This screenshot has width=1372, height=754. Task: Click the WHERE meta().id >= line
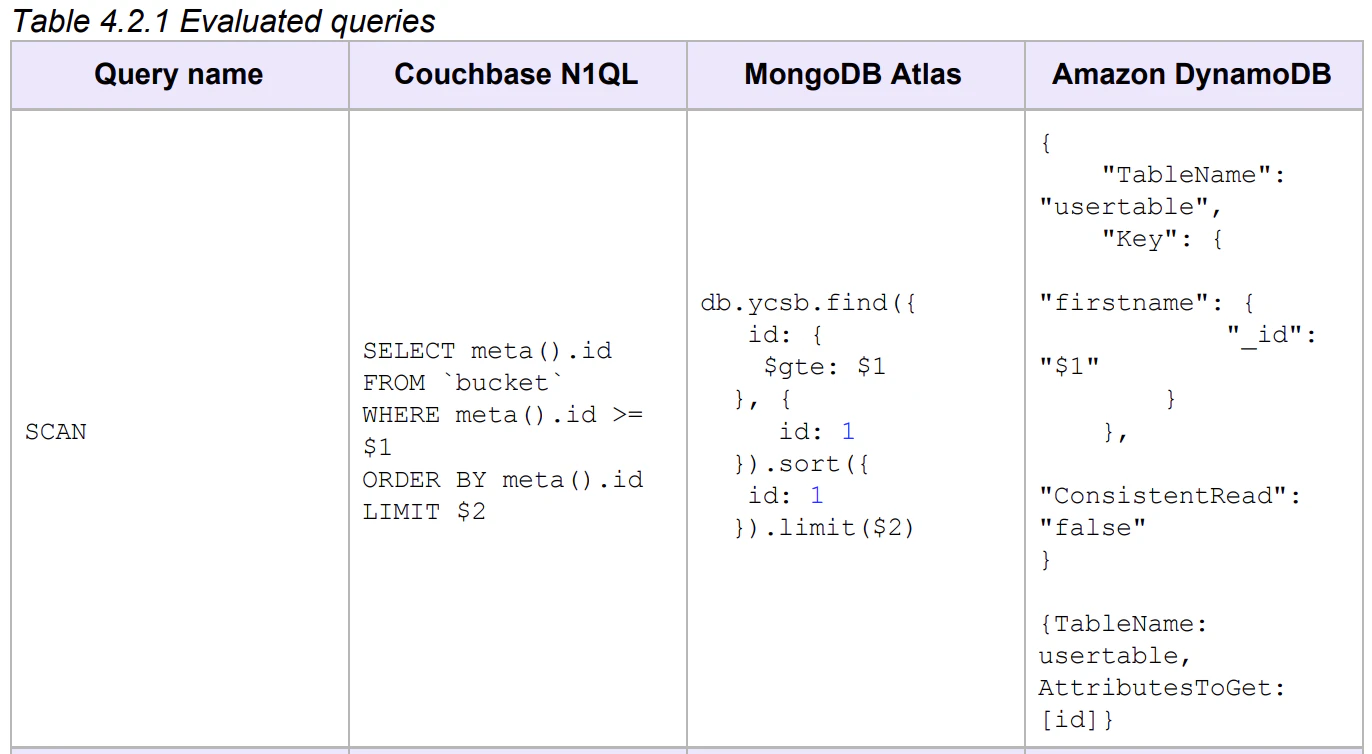(502, 415)
